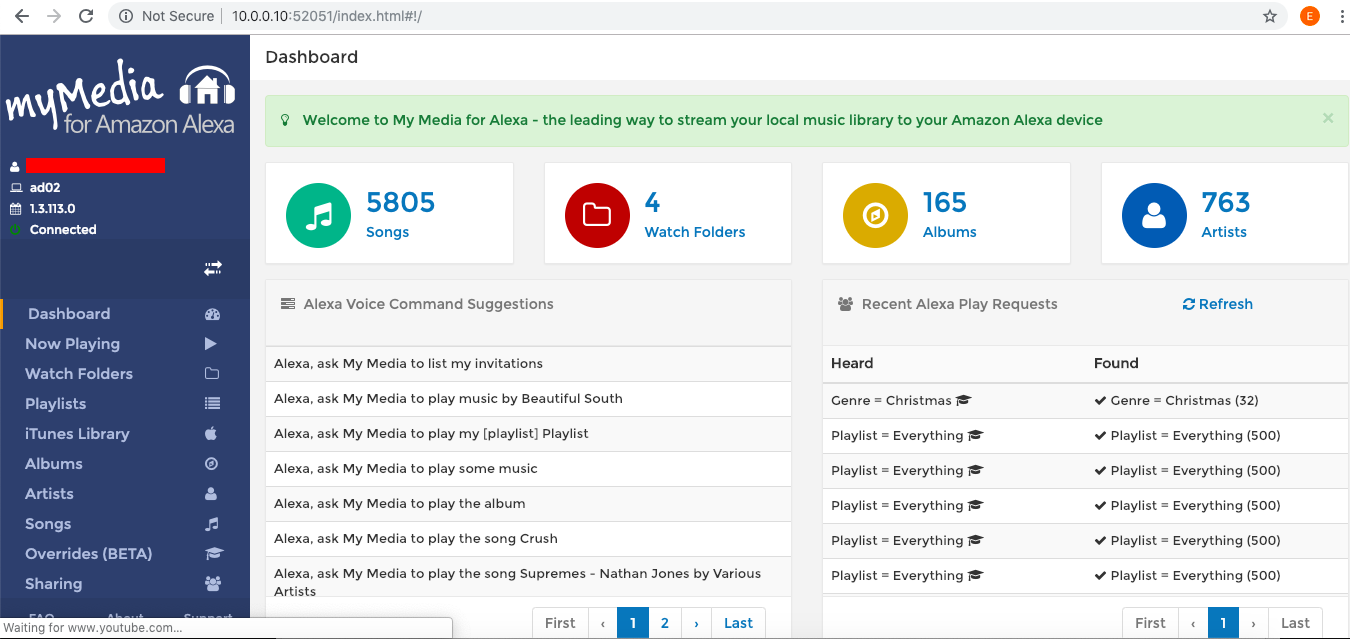Select 'play my [playlist] Playlist' suggestion

pyautogui.click(x=528, y=434)
